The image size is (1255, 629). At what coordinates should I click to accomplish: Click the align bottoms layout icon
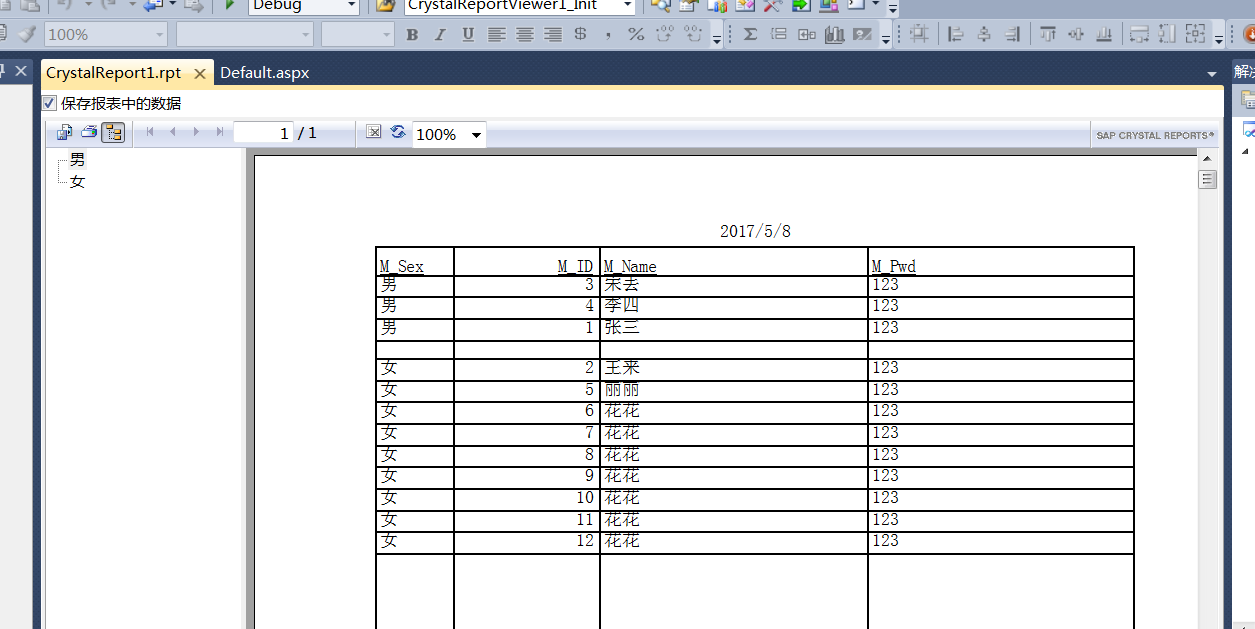[x=1104, y=35]
